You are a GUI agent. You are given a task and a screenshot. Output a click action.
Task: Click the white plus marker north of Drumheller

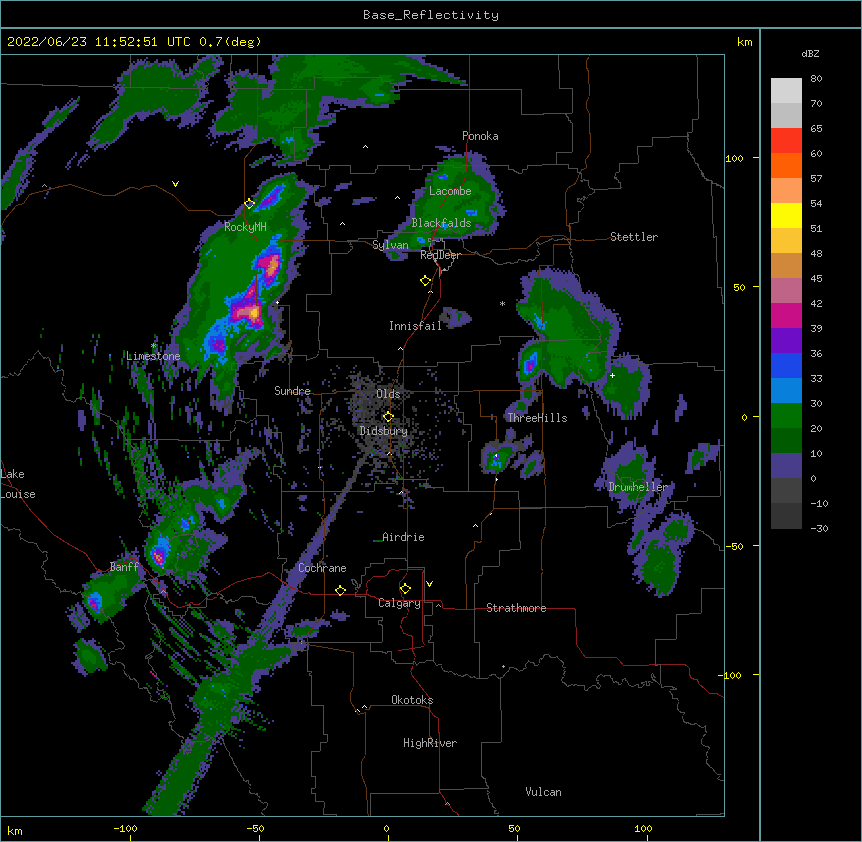click(x=612, y=375)
